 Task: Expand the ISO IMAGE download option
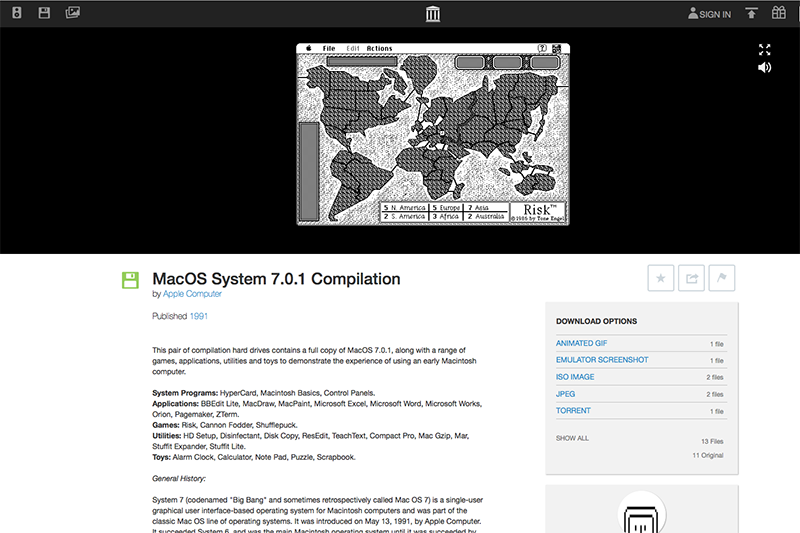pyautogui.click(x=574, y=377)
